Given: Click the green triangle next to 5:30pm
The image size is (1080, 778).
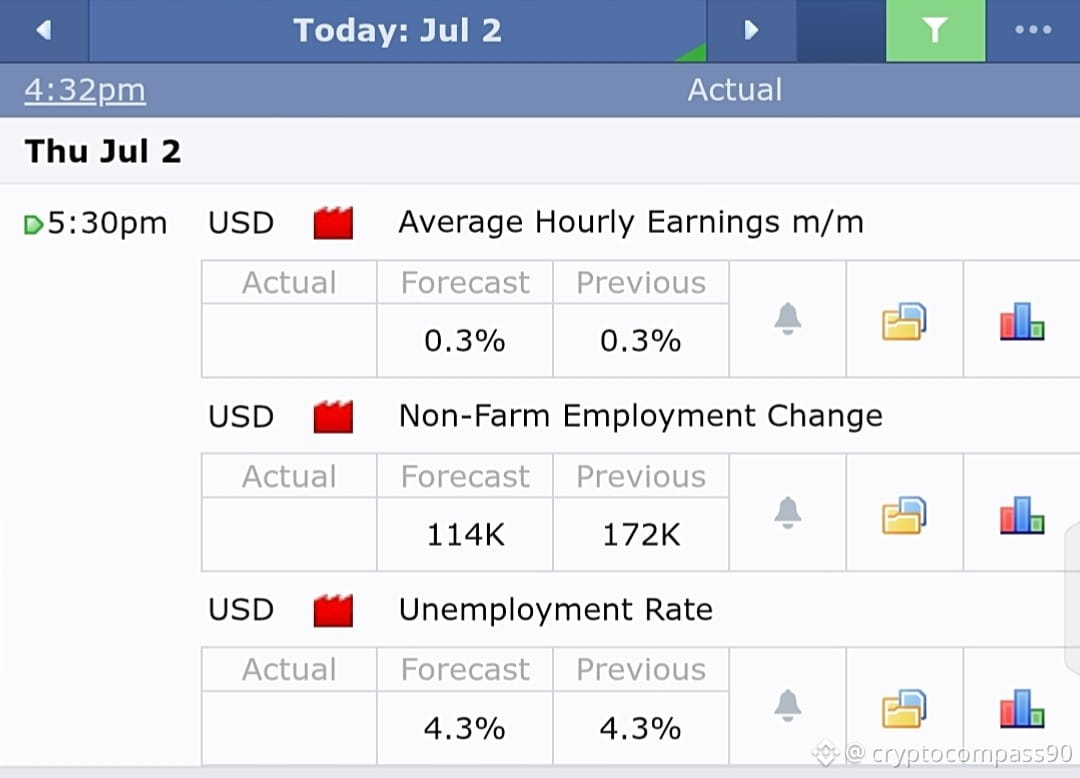Looking at the screenshot, I should coord(33,224).
